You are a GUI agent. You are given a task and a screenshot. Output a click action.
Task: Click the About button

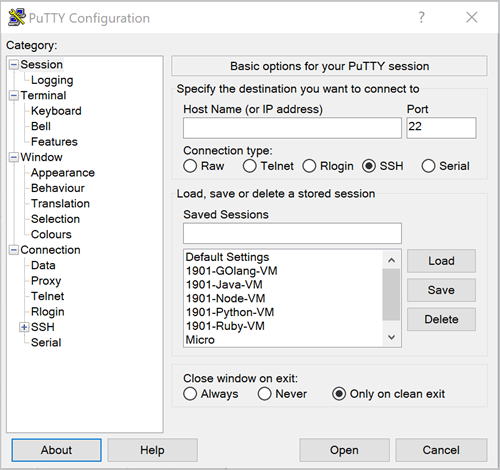[56, 450]
